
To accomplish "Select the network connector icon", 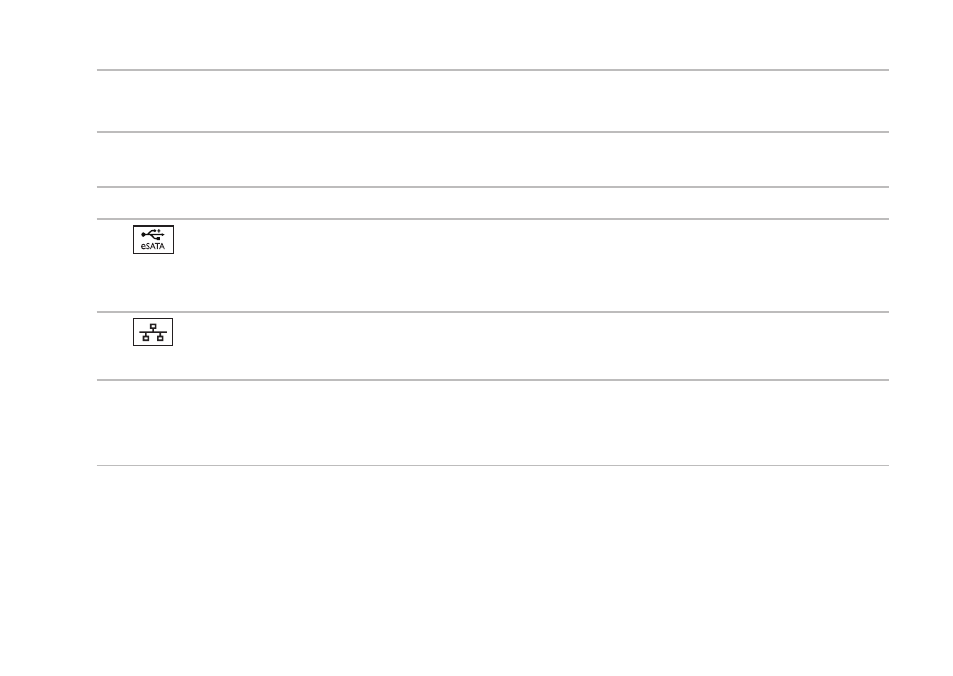I will (153, 332).
